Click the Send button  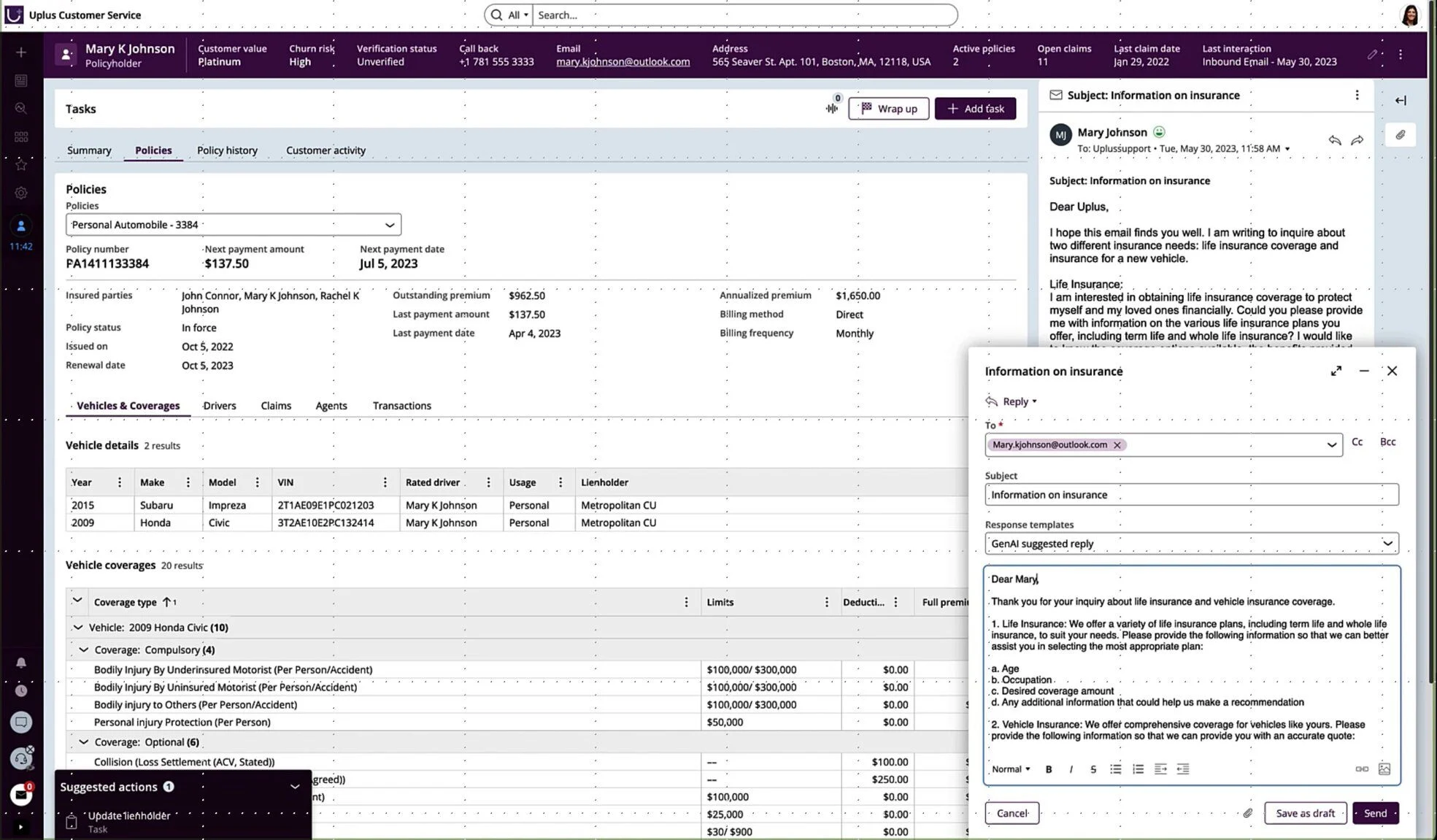[x=1375, y=813]
